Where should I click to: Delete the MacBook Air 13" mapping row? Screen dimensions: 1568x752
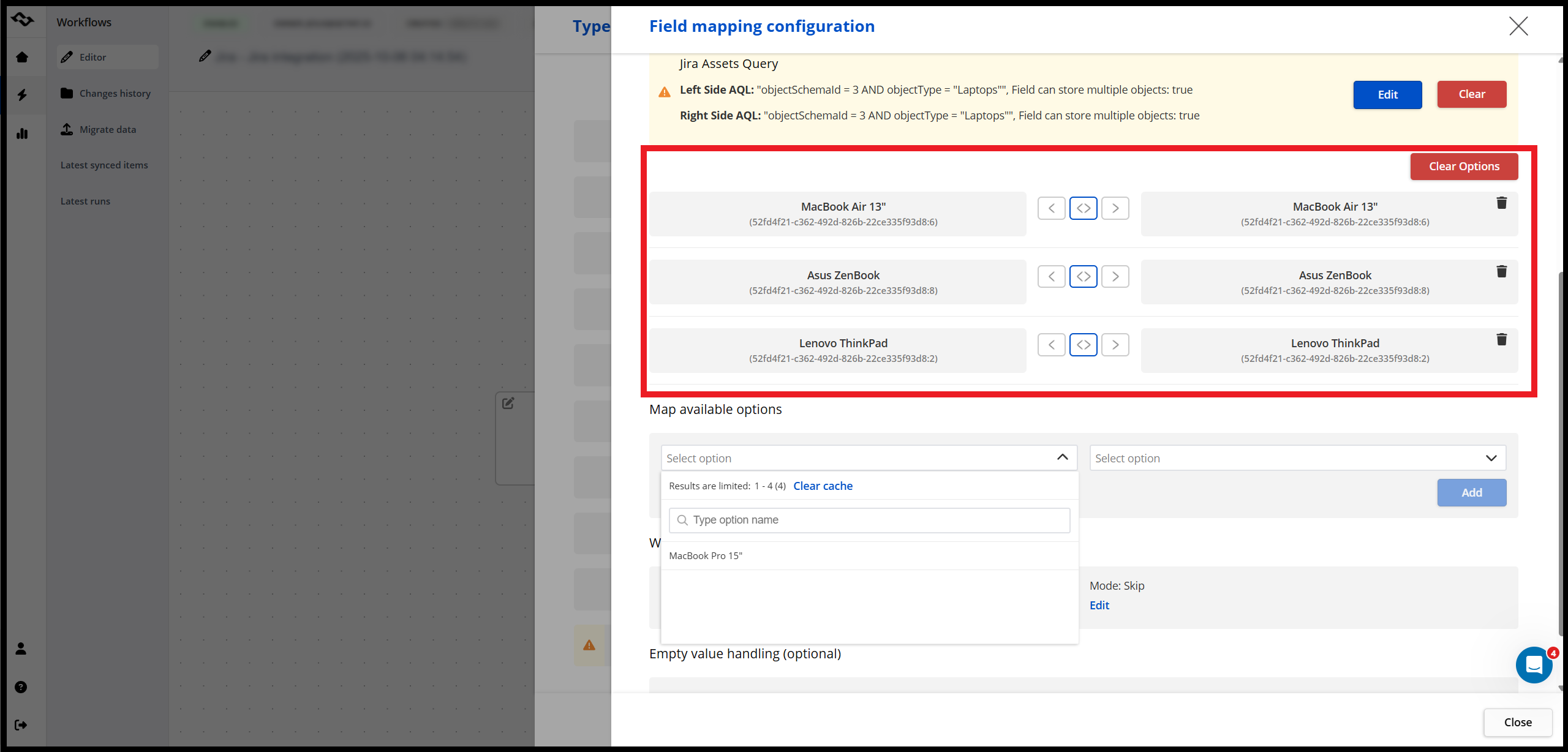[x=1501, y=203]
